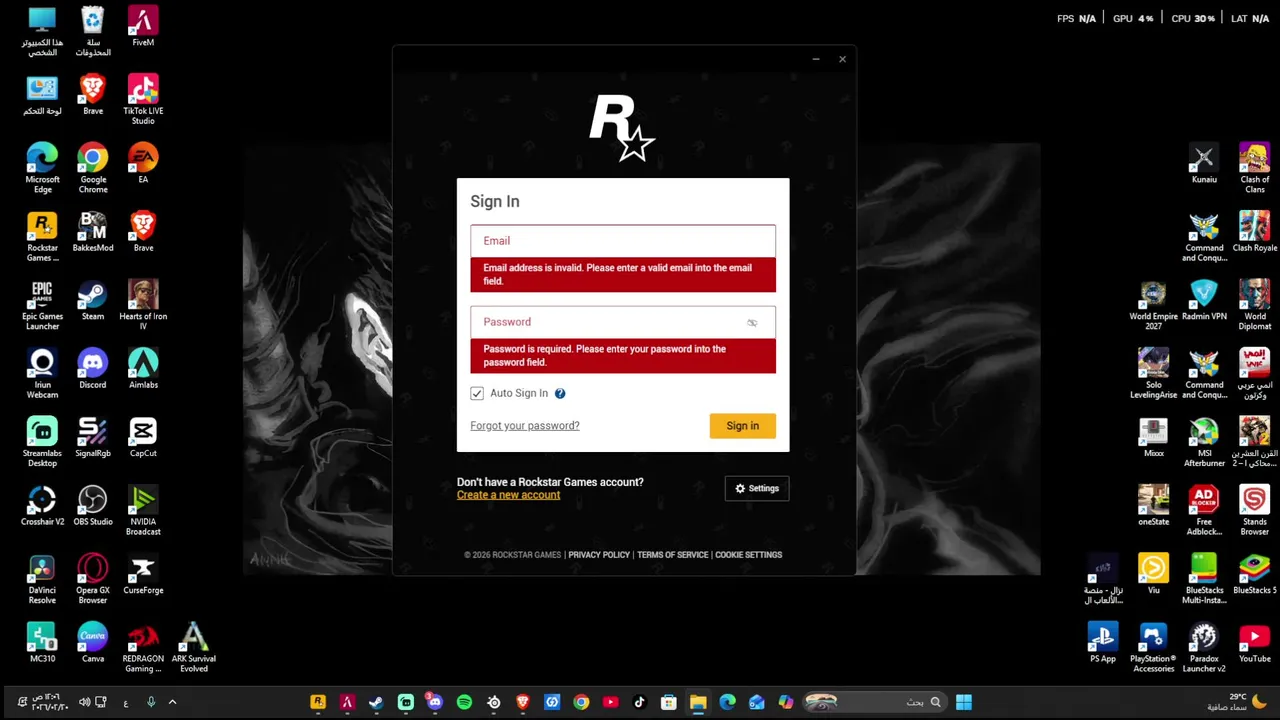Open Forgot your password link

[525, 426]
